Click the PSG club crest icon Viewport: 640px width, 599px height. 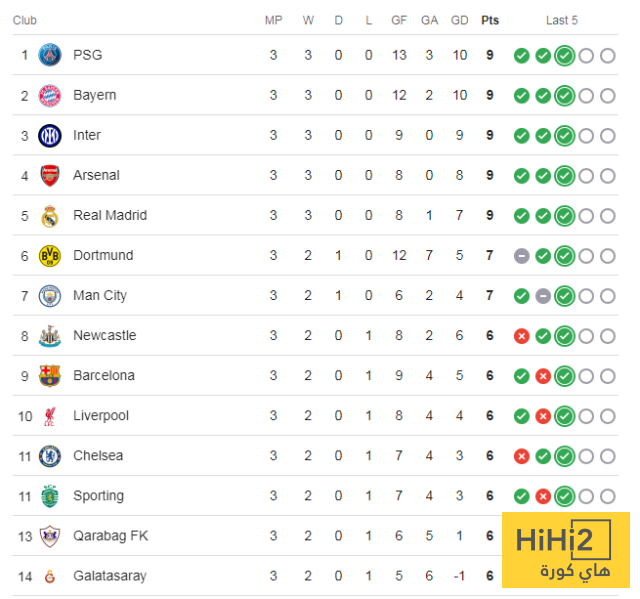point(49,55)
